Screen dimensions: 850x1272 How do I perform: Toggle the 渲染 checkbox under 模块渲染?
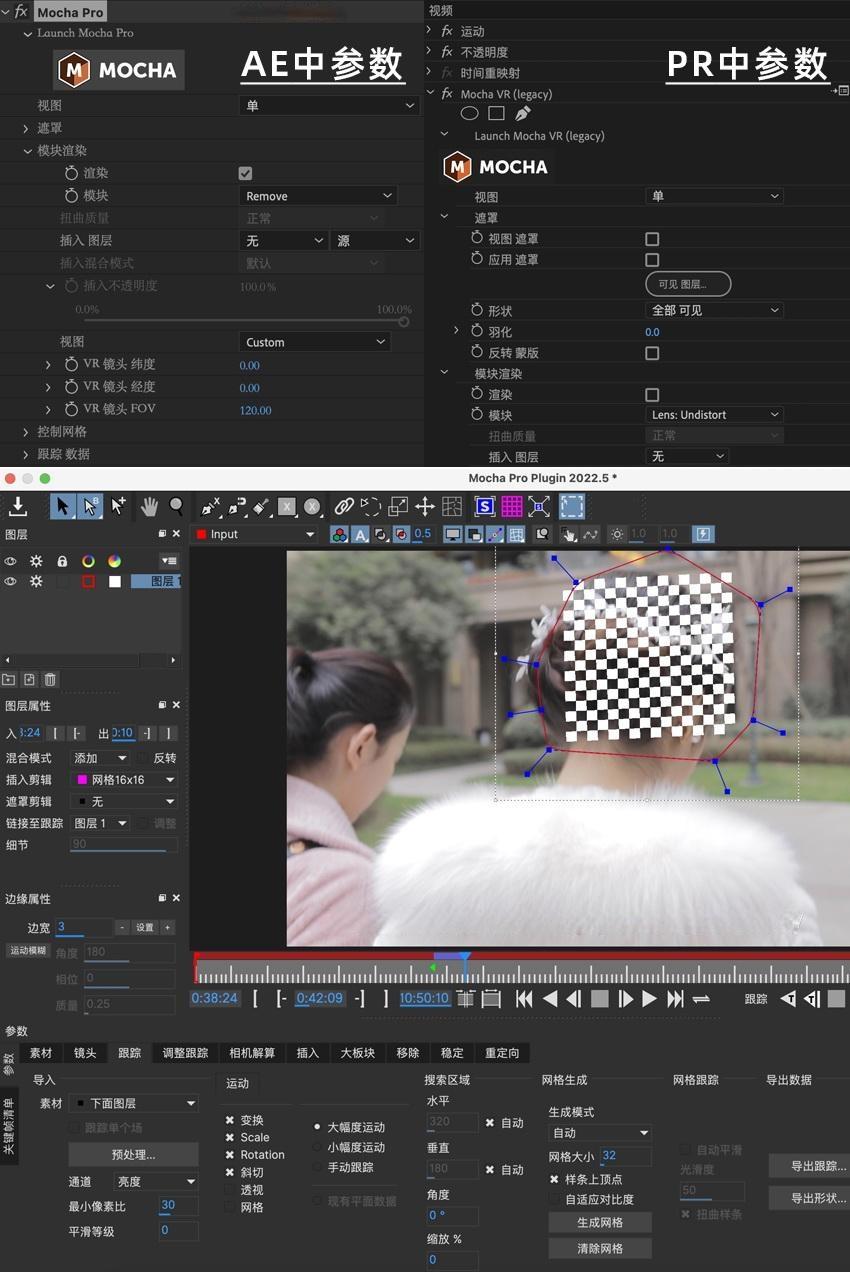(245, 172)
